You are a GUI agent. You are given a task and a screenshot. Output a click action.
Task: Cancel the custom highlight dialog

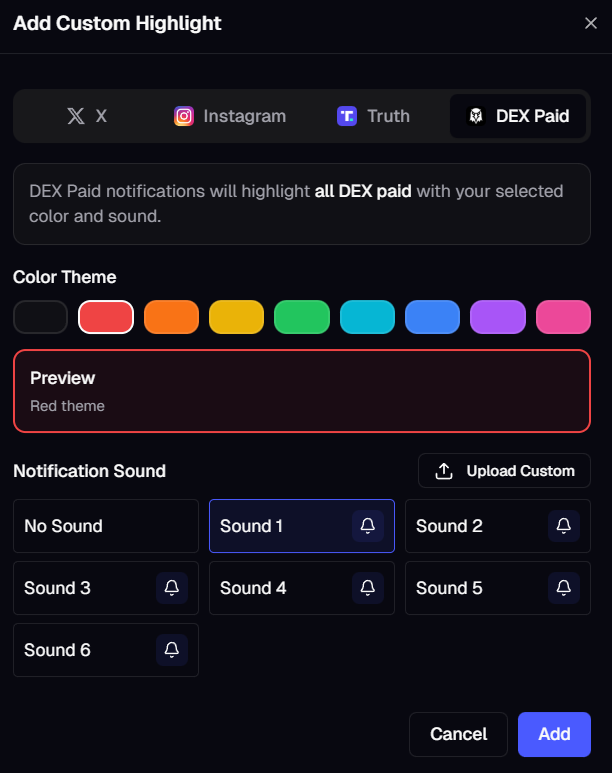(458, 734)
